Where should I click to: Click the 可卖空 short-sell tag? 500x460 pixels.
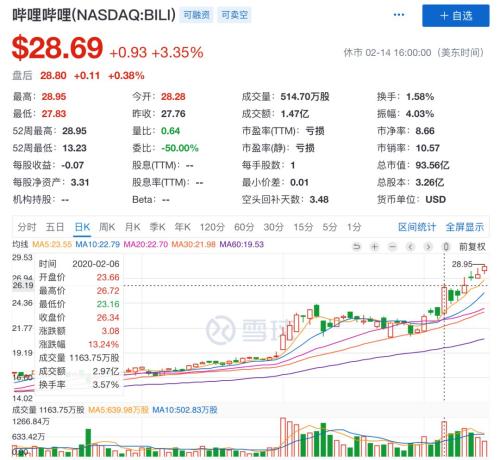tap(234, 15)
